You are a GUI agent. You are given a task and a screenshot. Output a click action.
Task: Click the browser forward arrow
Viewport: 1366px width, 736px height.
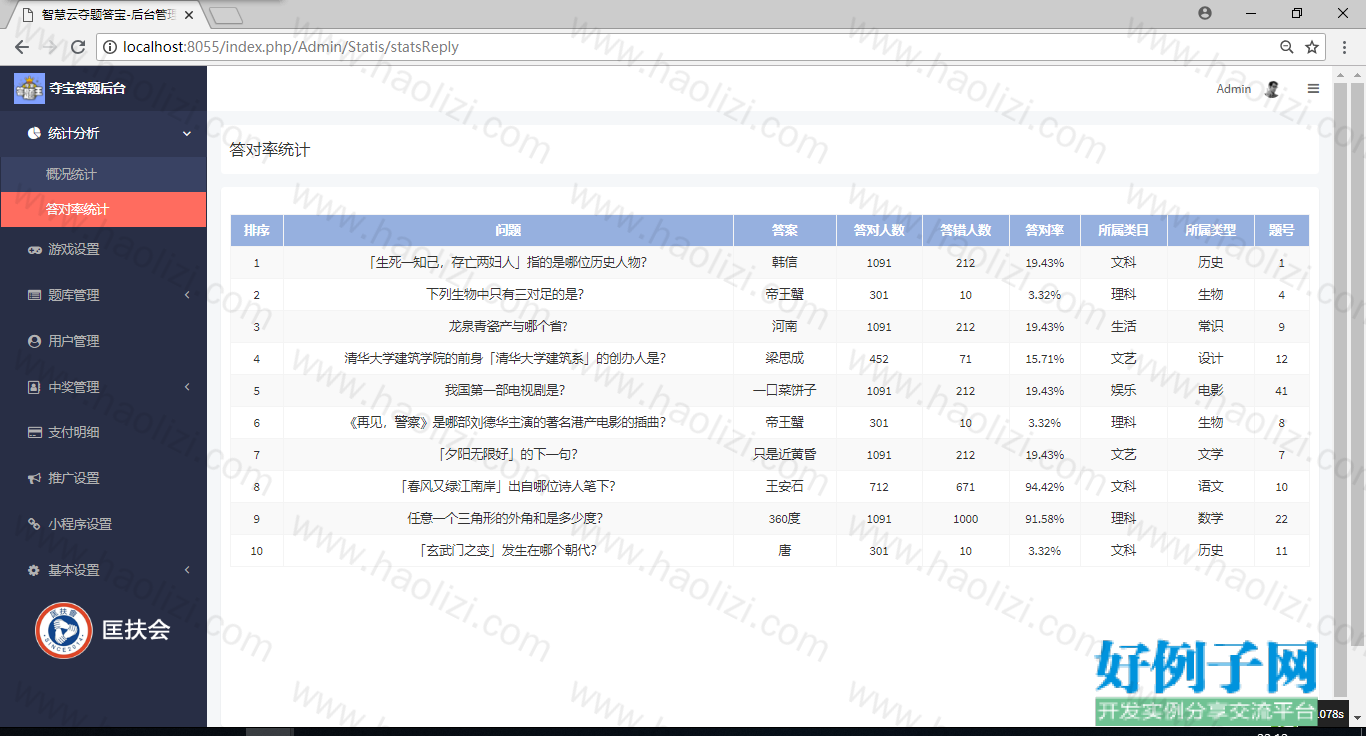pos(49,47)
